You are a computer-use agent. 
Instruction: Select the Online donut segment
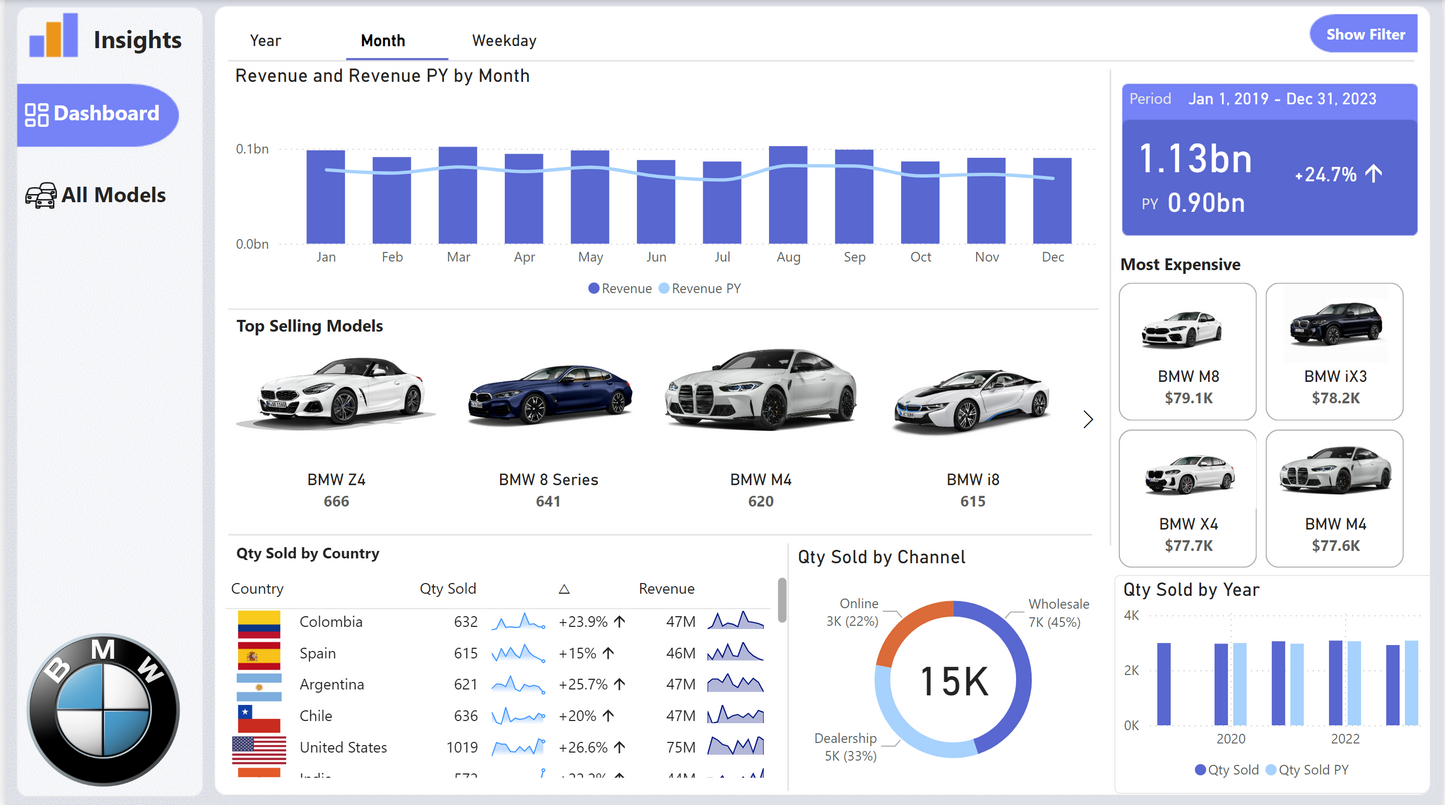click(907, 627)
